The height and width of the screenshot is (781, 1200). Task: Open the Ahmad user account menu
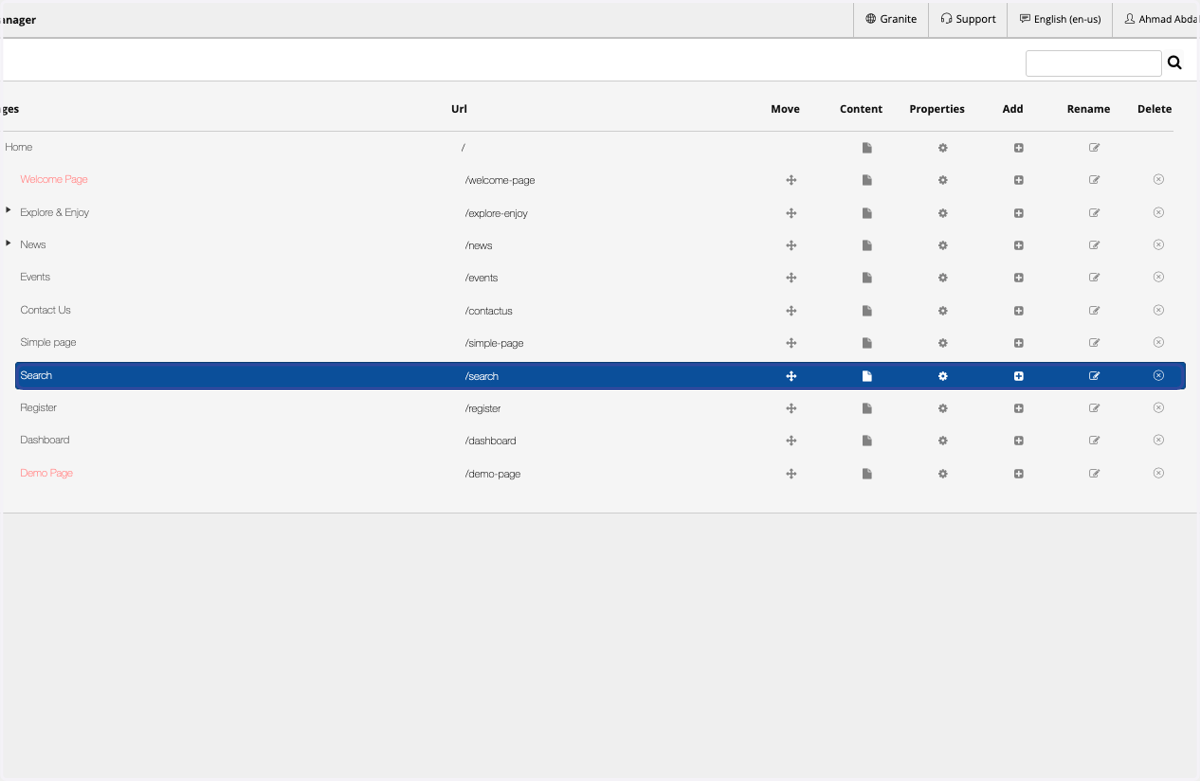pos(1161,19)
